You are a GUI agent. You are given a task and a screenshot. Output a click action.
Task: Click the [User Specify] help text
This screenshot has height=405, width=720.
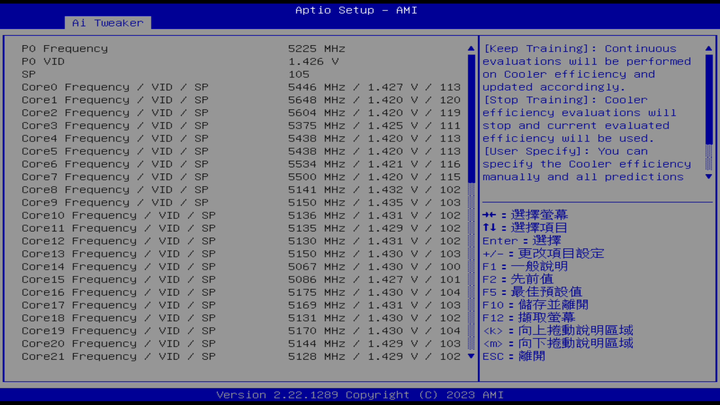tap(587, 164)
